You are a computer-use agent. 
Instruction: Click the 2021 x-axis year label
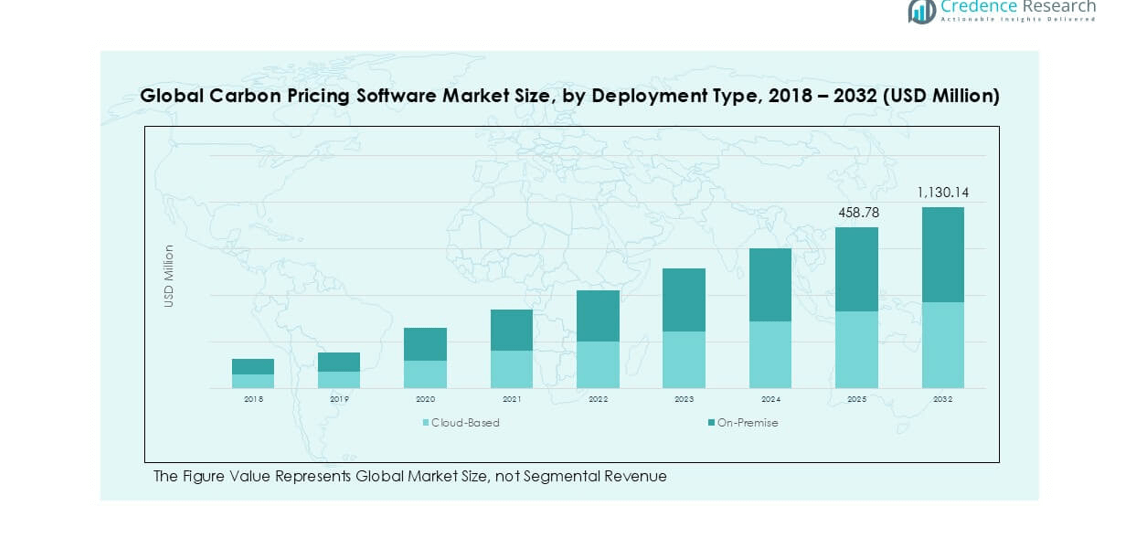coord(511,399)
